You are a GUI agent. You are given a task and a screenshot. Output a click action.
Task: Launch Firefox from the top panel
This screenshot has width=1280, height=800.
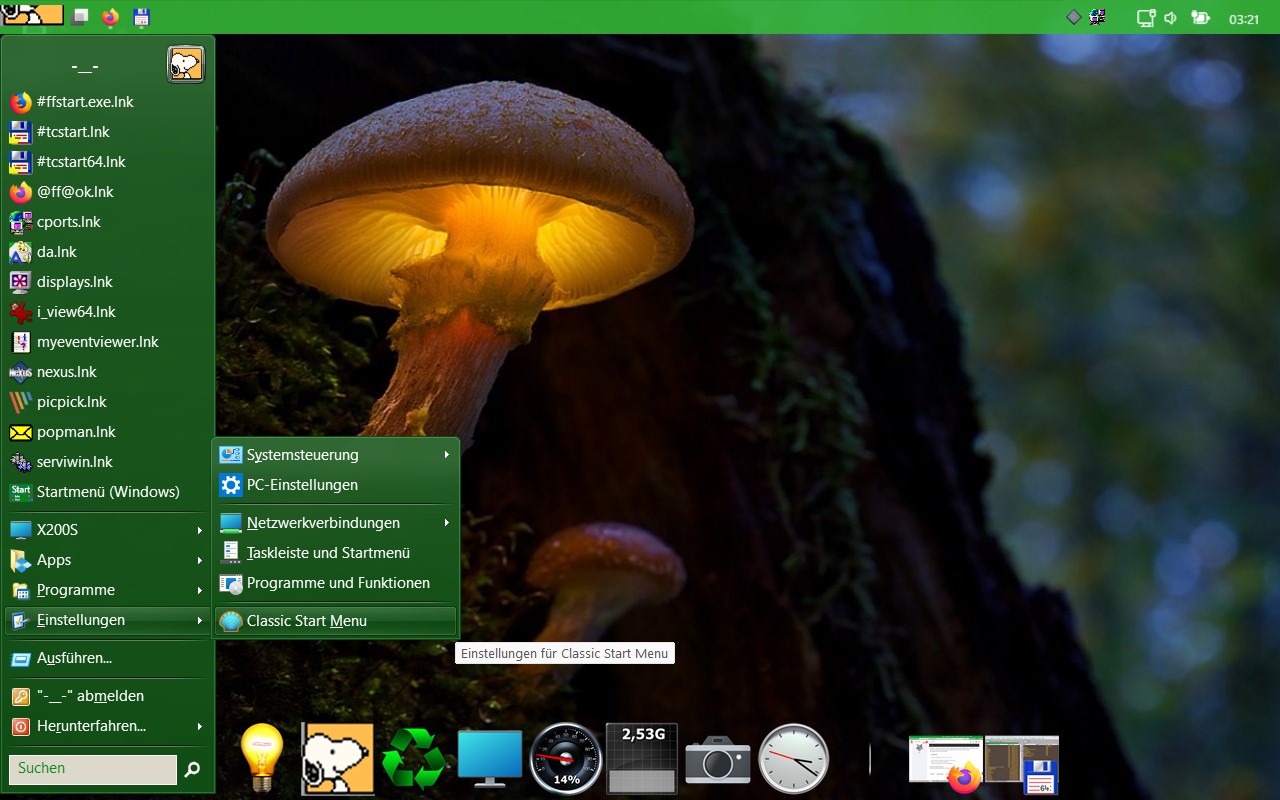pos(110,17)
